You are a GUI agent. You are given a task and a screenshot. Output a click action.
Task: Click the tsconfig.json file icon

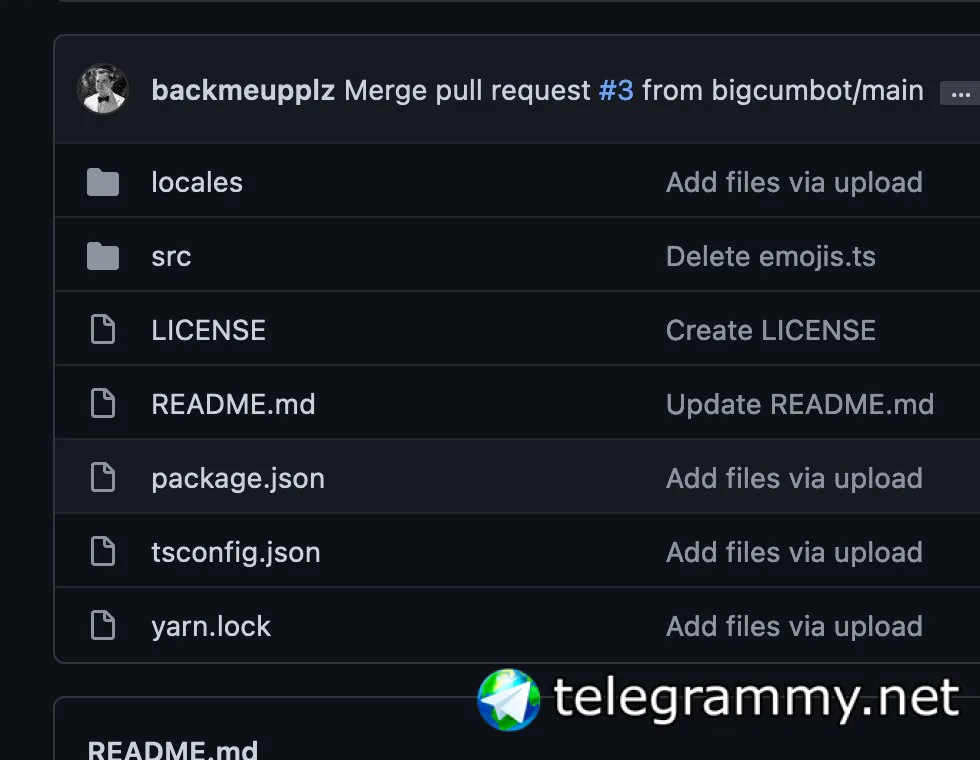(x=103, y=552)
